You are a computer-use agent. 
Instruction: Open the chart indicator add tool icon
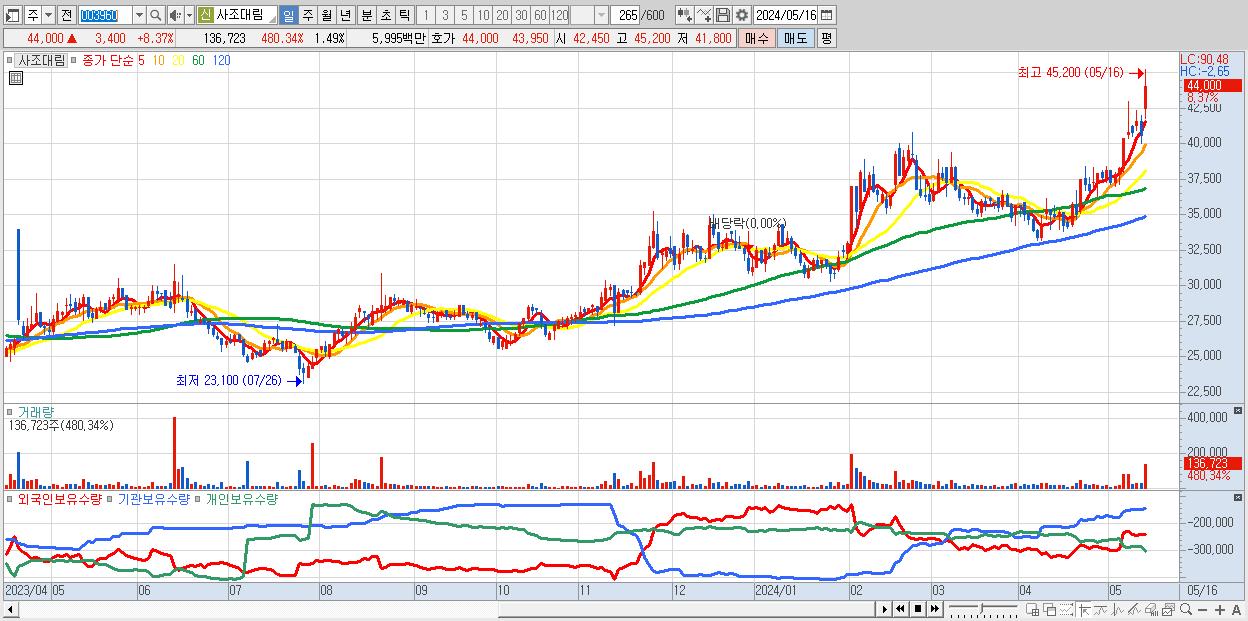[x=685, y=15]
